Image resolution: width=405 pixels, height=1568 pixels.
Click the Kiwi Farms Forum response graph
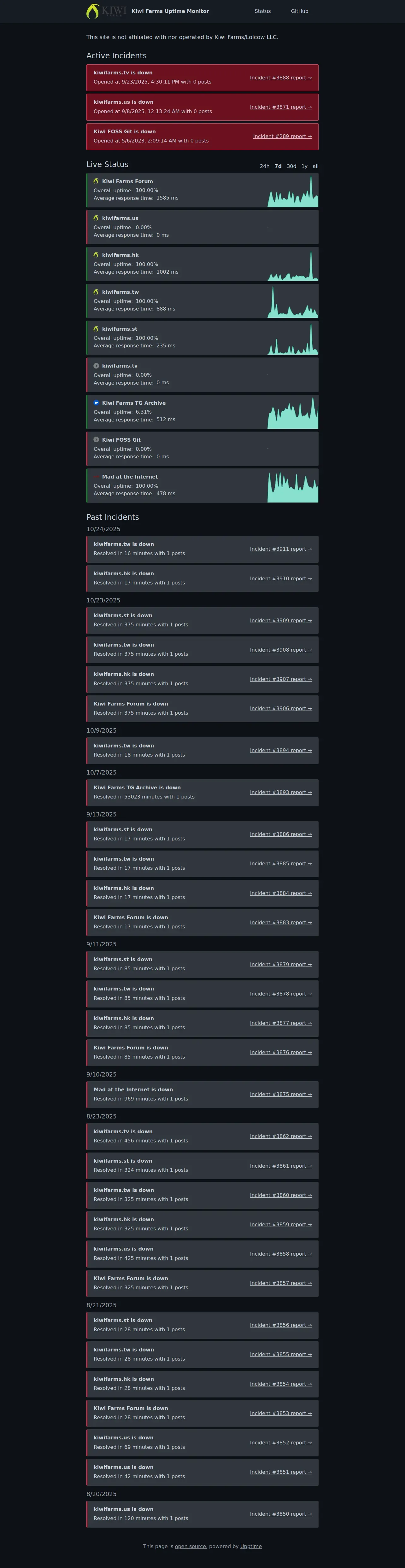[292, 191]
